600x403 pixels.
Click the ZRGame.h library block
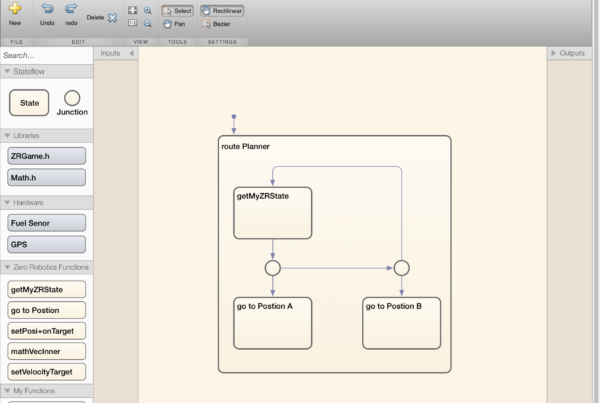[x=47, y=156]
